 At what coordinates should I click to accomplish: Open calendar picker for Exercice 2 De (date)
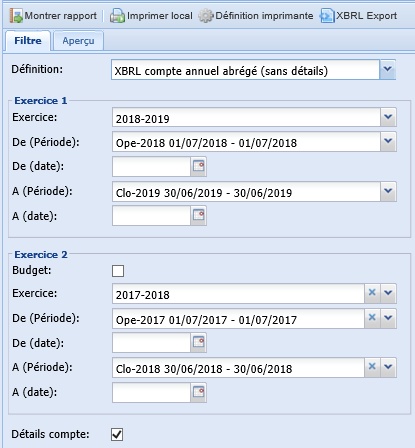pyautogui.click(x=198, y=342)
